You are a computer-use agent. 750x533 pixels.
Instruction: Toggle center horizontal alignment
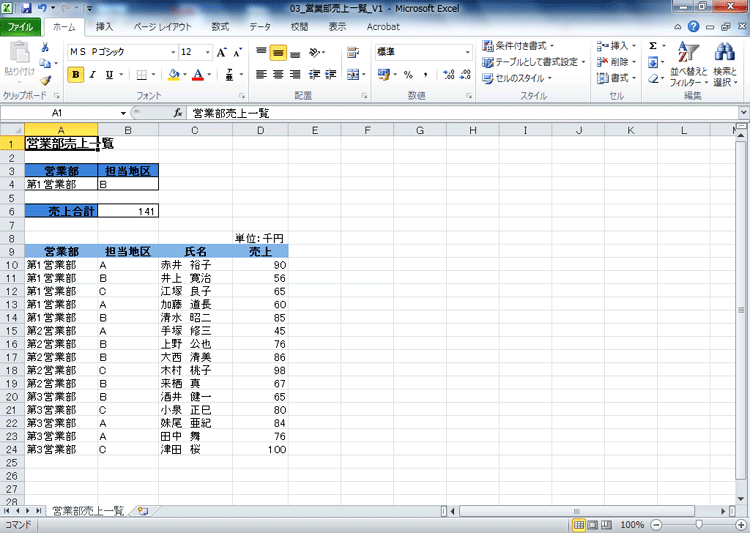pyautogui.click(x=278, y=75)
